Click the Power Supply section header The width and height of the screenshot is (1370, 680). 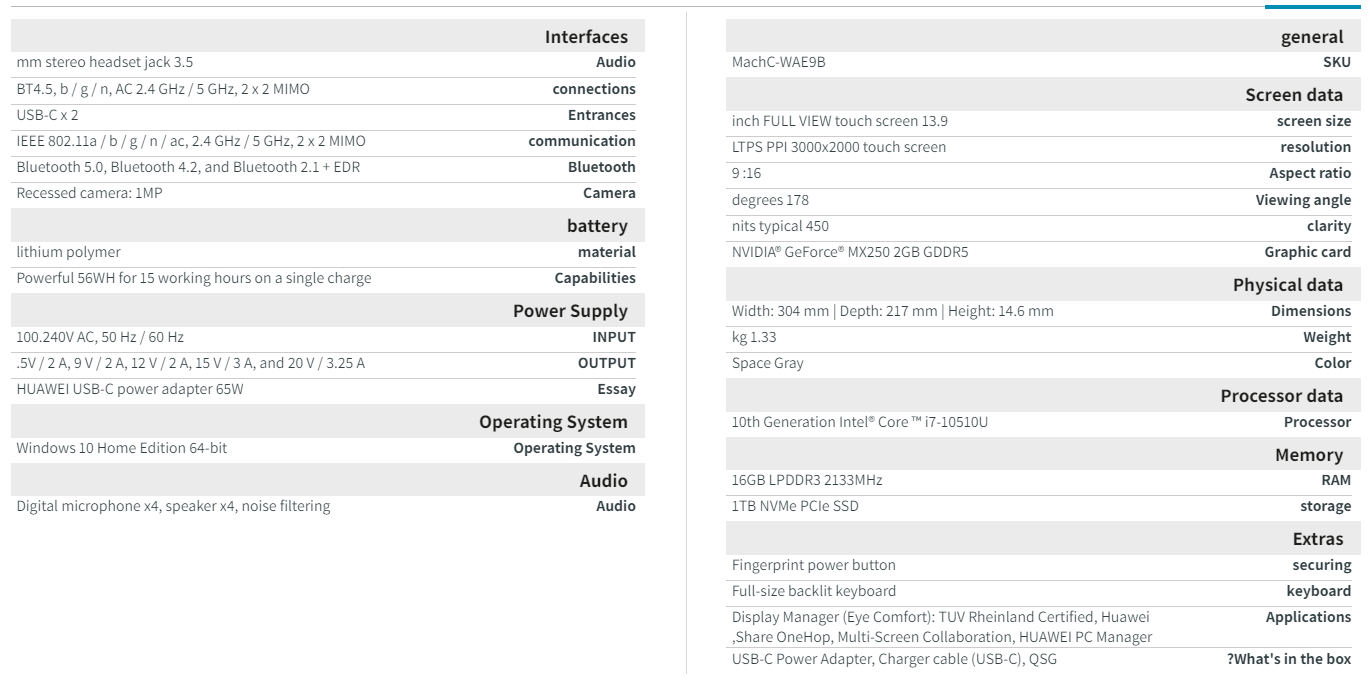coord(570,311)
